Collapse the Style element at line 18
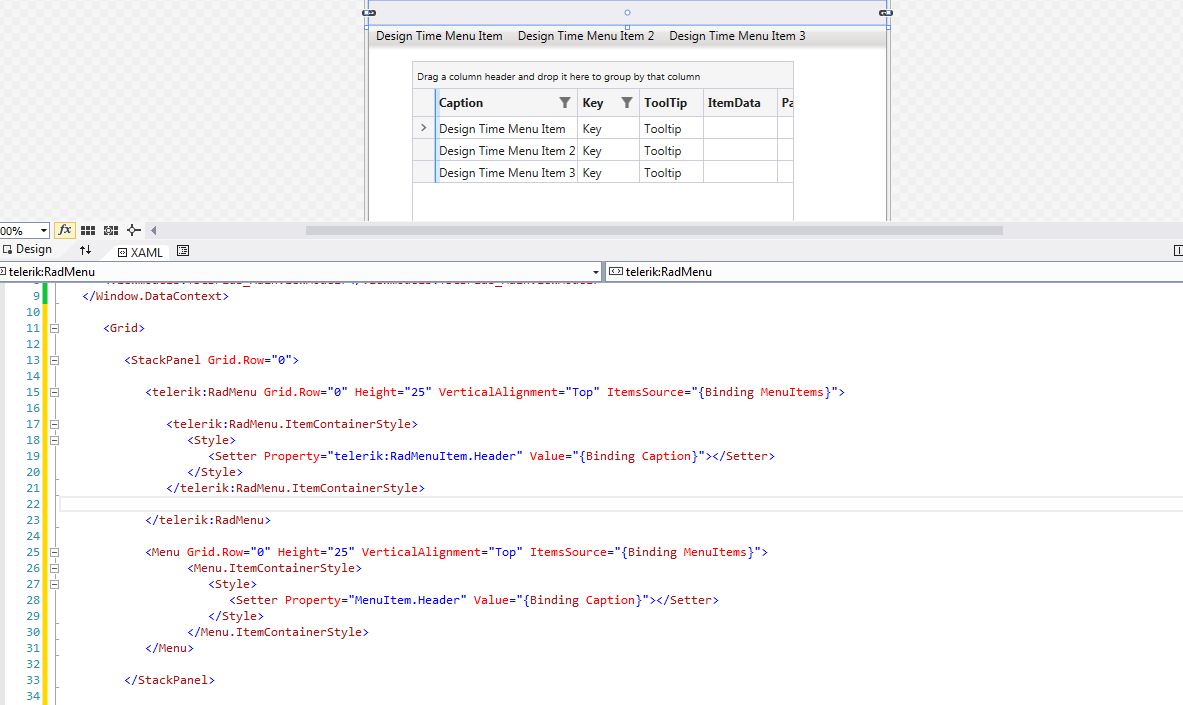Viewport: 1183px width, 705px height. (x=54, y=440)
